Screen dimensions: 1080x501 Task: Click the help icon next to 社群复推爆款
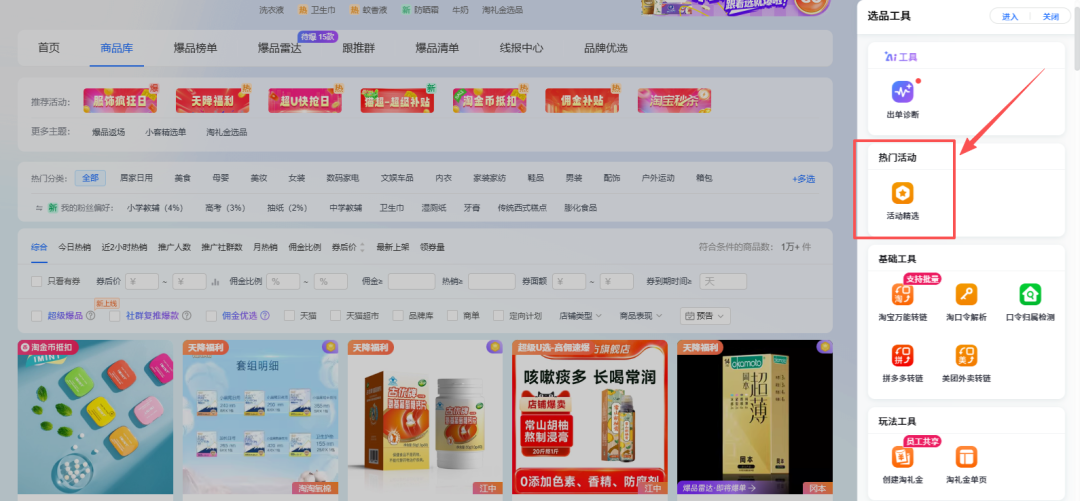click(x=187, y=316)
